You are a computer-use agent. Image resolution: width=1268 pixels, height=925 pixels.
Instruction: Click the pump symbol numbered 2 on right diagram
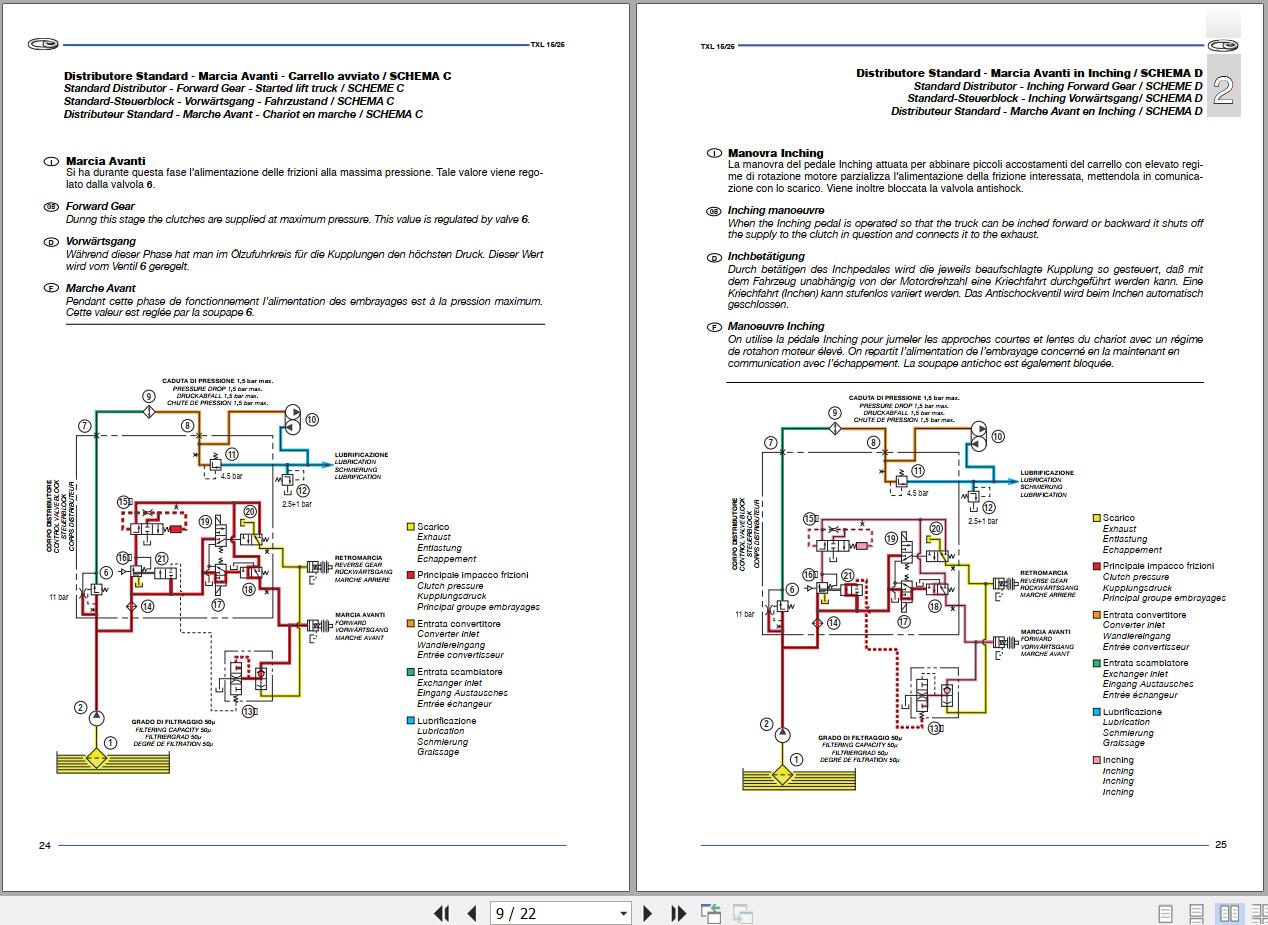click(x=782, y=735)
